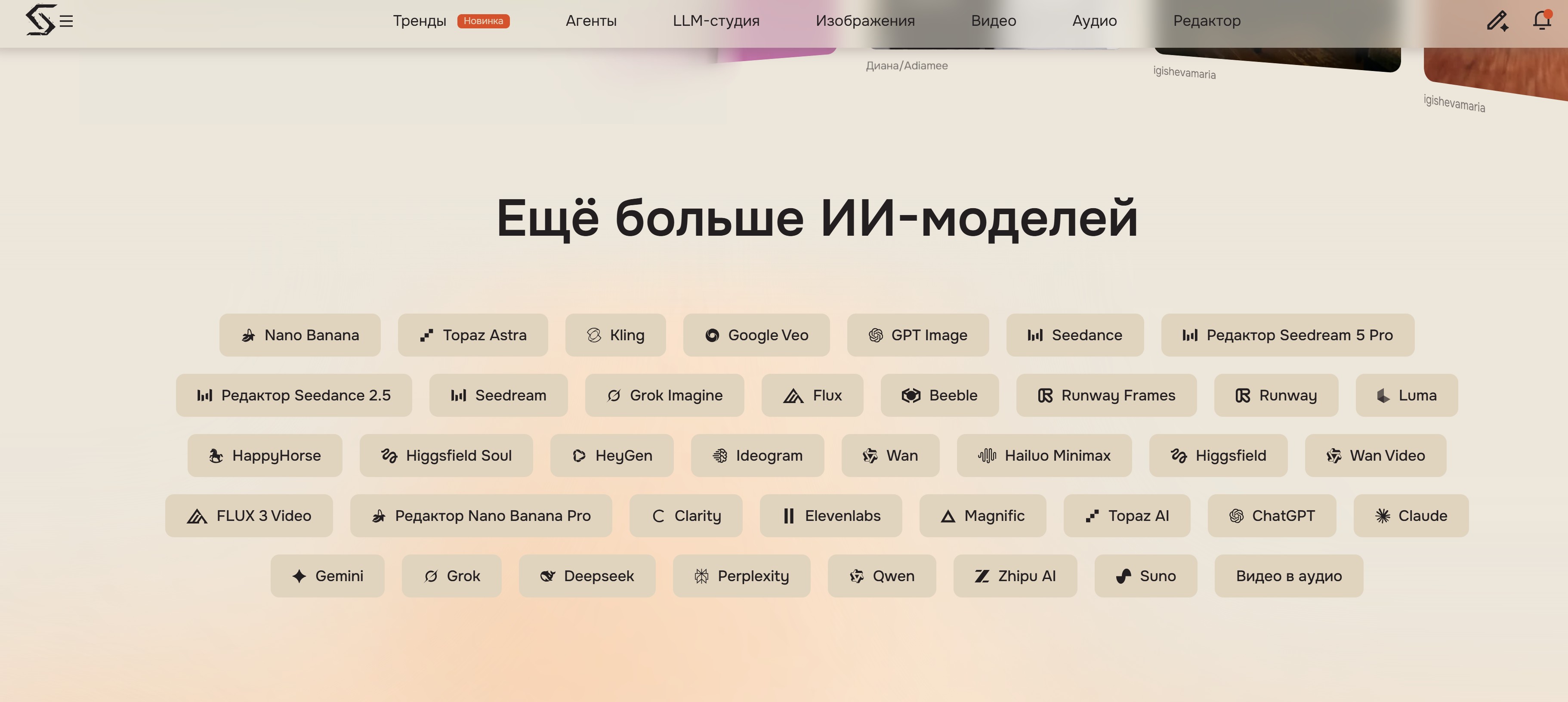Viewport: 1568px width, 702px height.
Task: Click the OpenAI icon on GPT Image
Action: 875,335
